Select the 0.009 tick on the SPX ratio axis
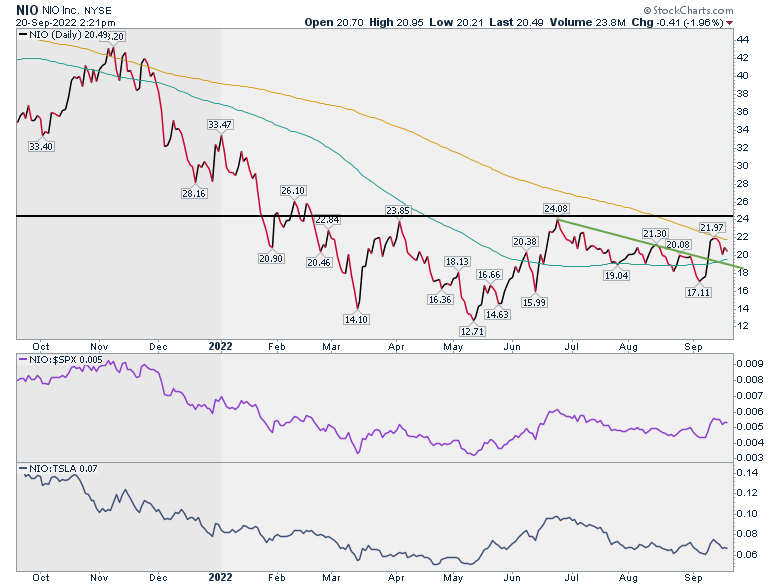This screenshot has width=780, height=586. coord(750,364)
